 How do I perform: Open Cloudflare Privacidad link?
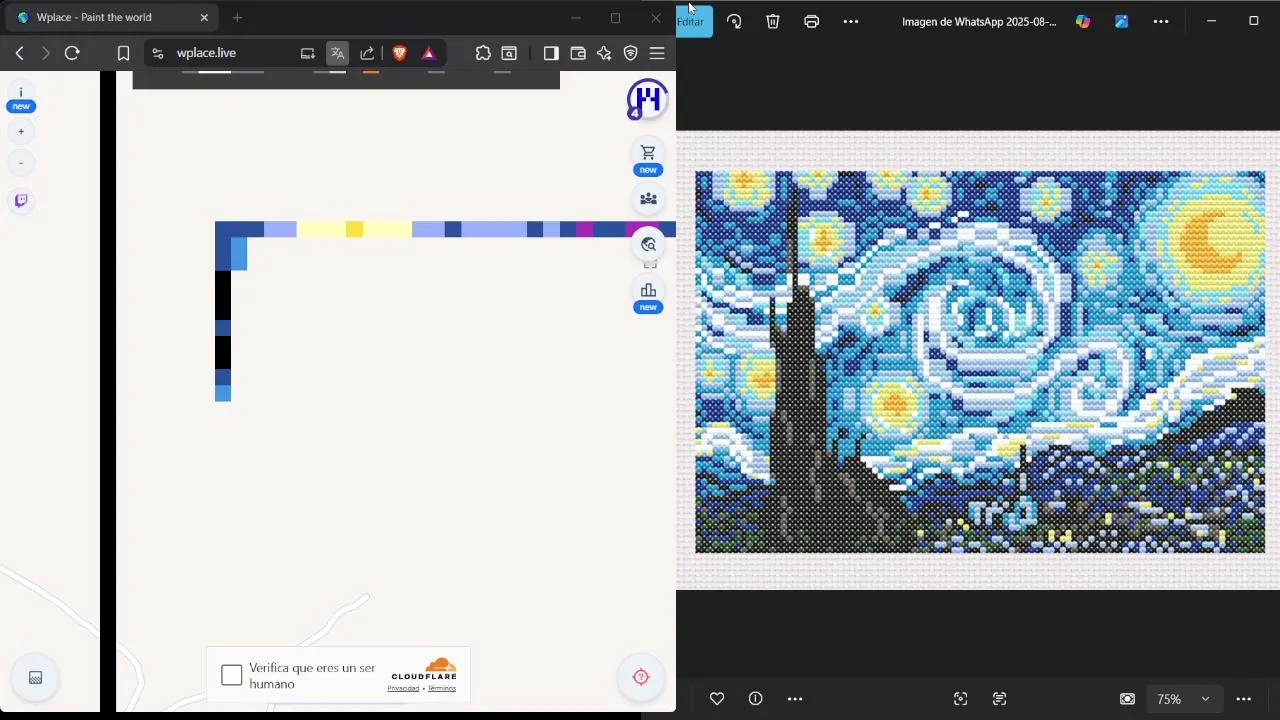coord(403,689)
